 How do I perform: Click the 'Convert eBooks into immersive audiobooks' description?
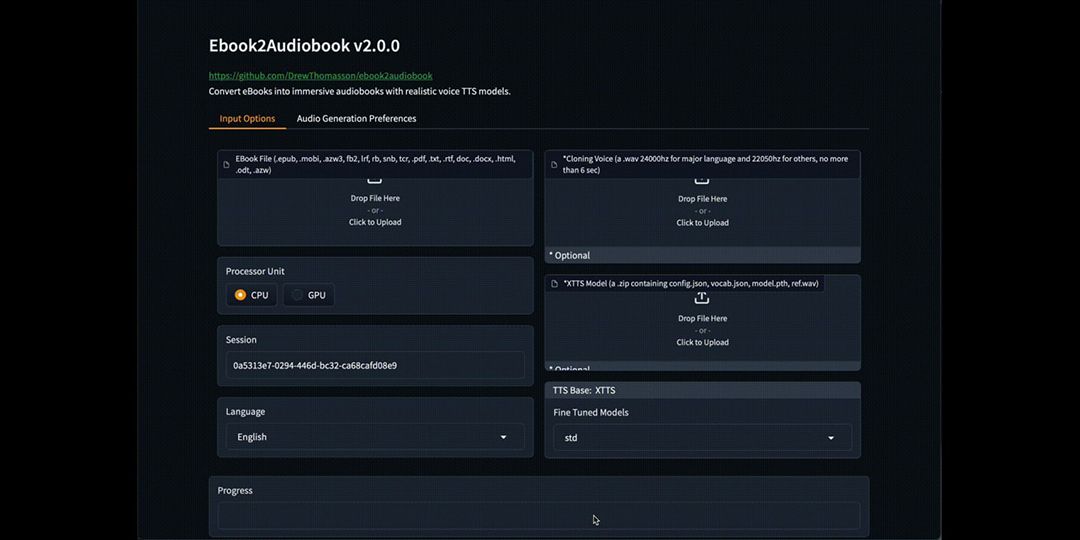tap(360, 91)
